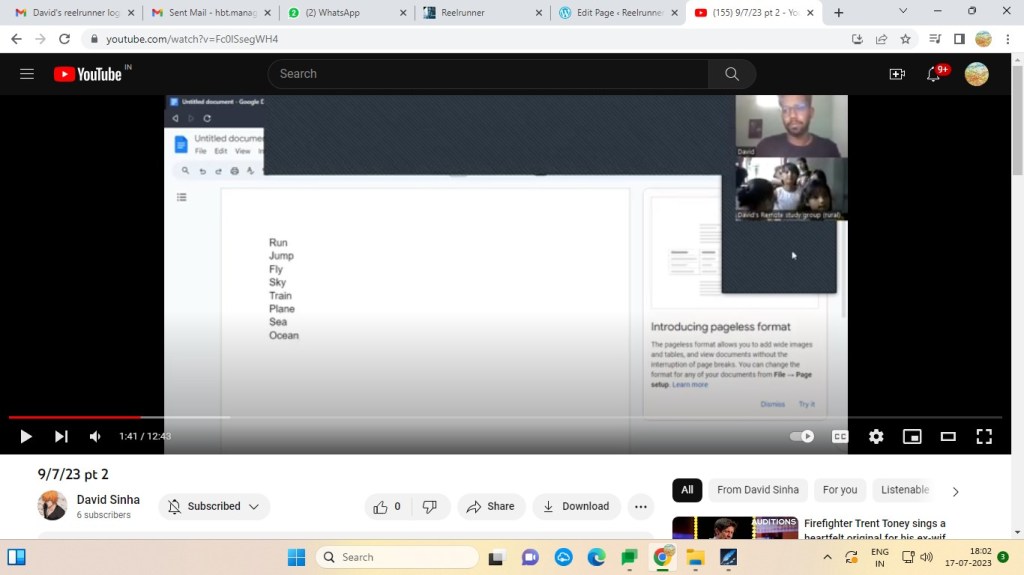
Task: Open video settings gear
Action: point(876,436)
